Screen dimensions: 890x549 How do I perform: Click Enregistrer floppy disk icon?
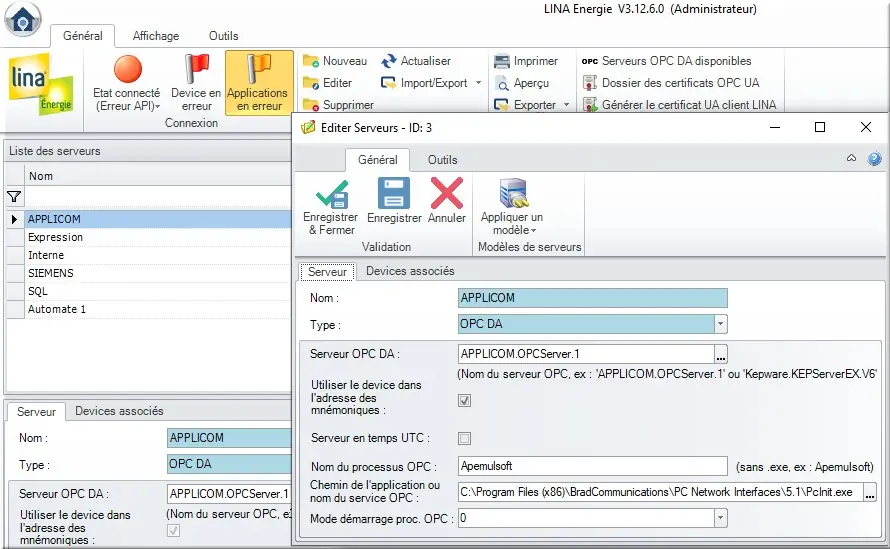pyautogui.click(x=393, y=193)
